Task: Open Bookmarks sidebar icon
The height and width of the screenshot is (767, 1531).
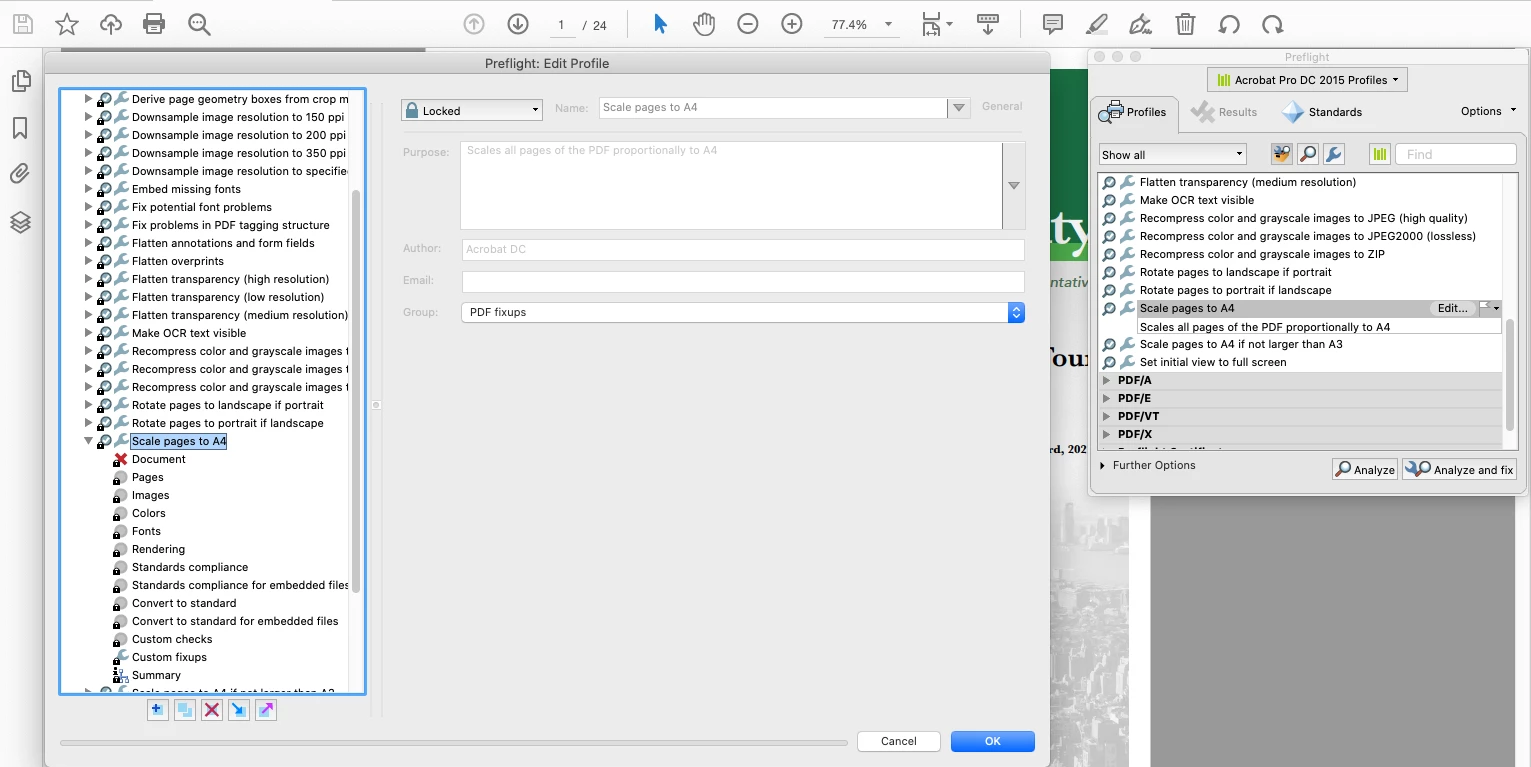Action: (20, 128)
